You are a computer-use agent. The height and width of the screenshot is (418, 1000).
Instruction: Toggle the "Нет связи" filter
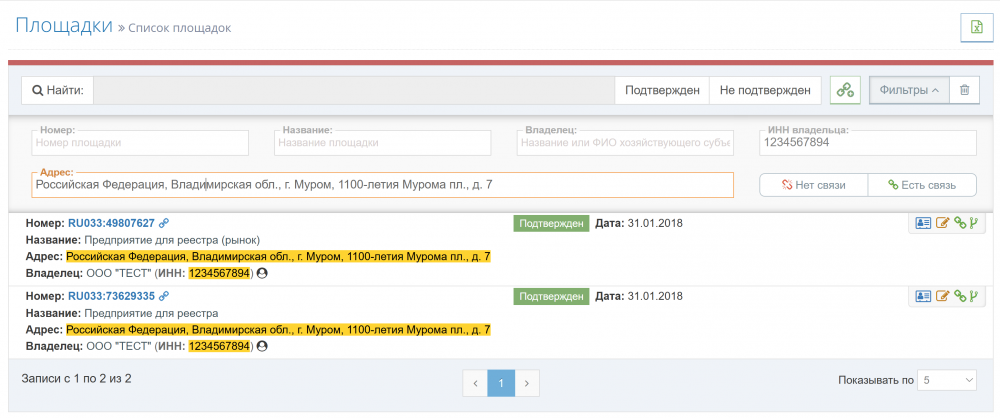coord(813,185)
